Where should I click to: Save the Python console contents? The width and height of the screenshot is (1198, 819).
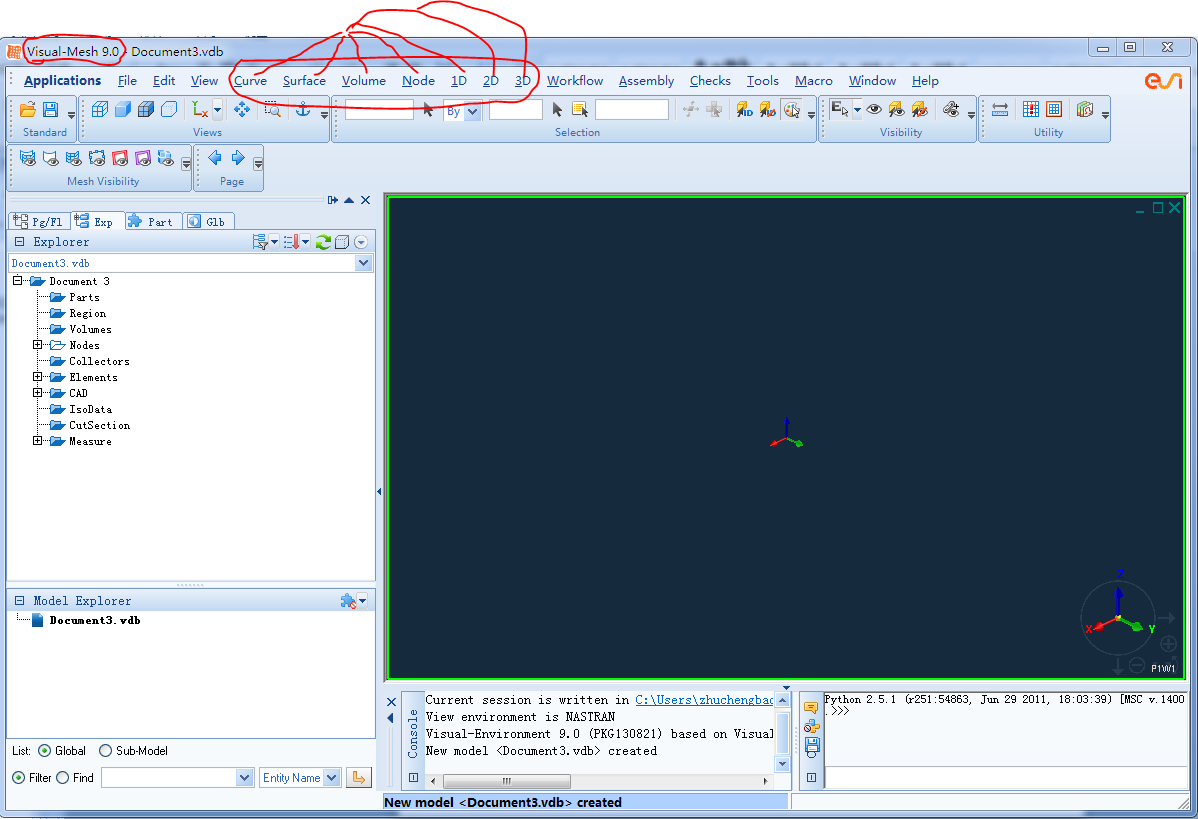click(x=811, y=745)
